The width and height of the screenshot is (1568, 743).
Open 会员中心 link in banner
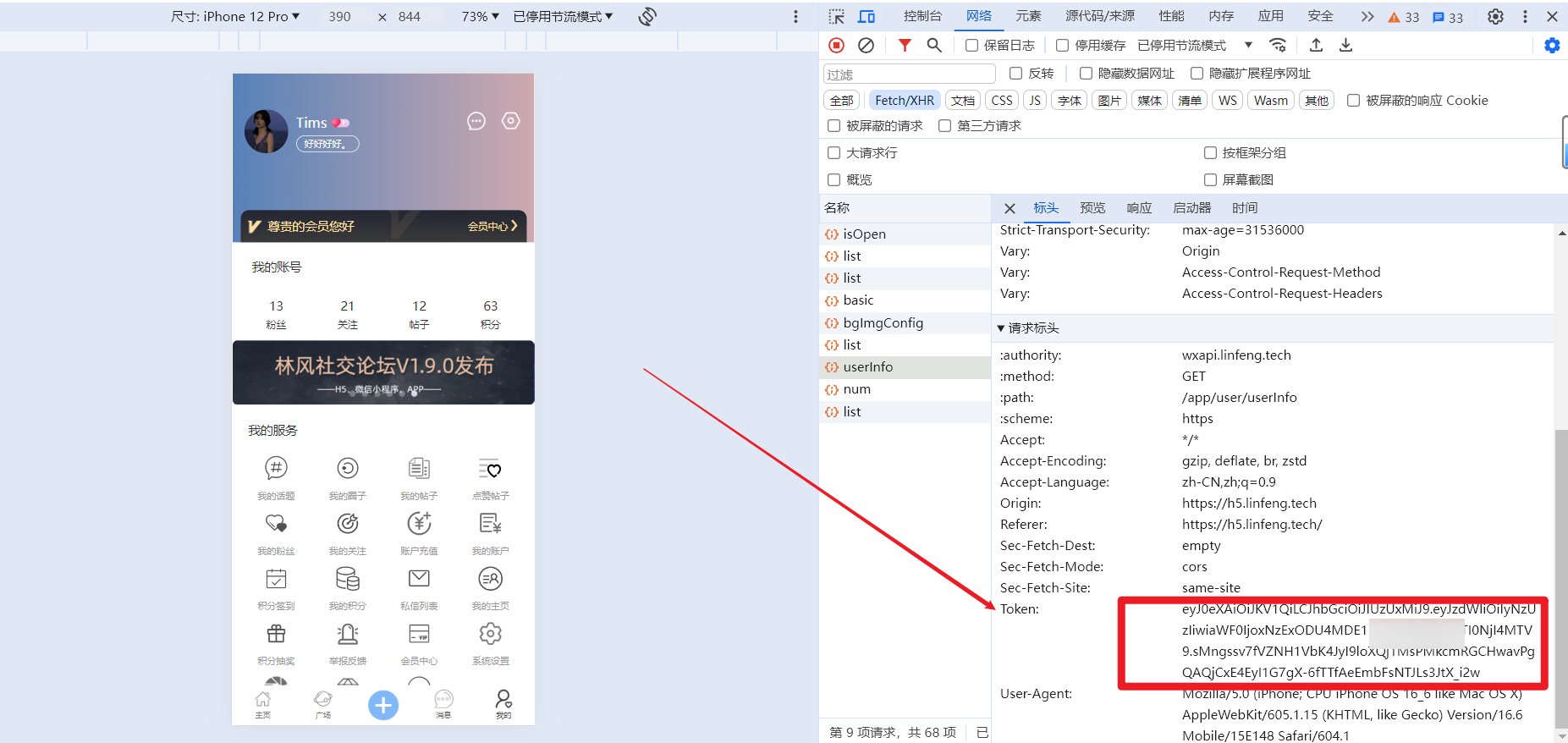click(492, 226)
